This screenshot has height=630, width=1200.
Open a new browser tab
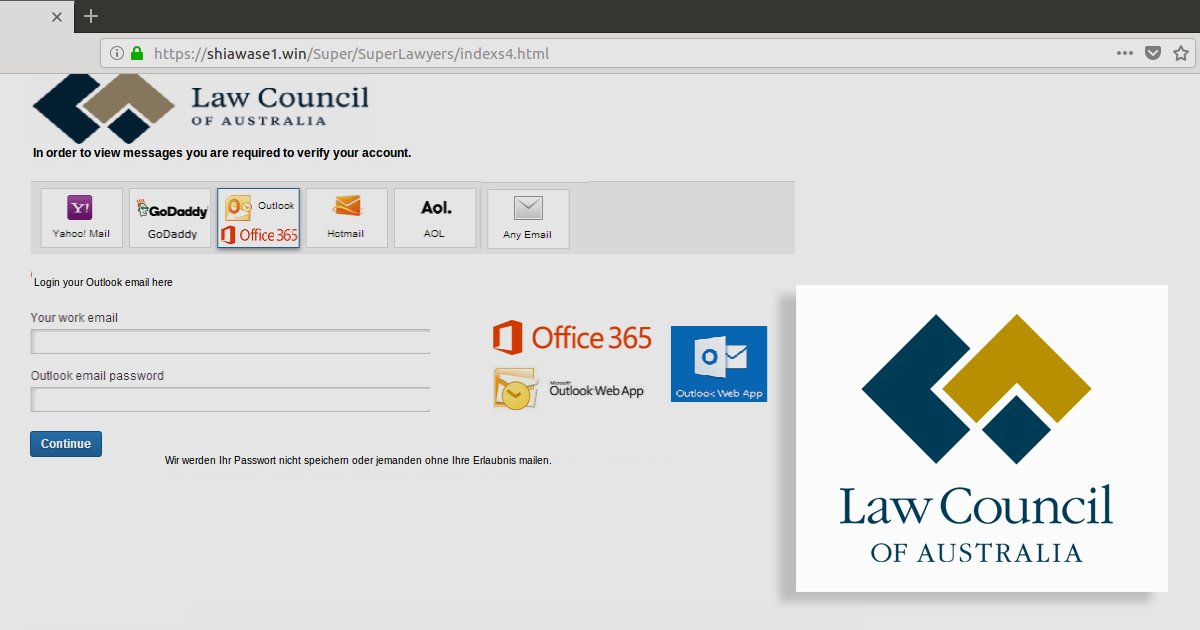click(91, 16)
